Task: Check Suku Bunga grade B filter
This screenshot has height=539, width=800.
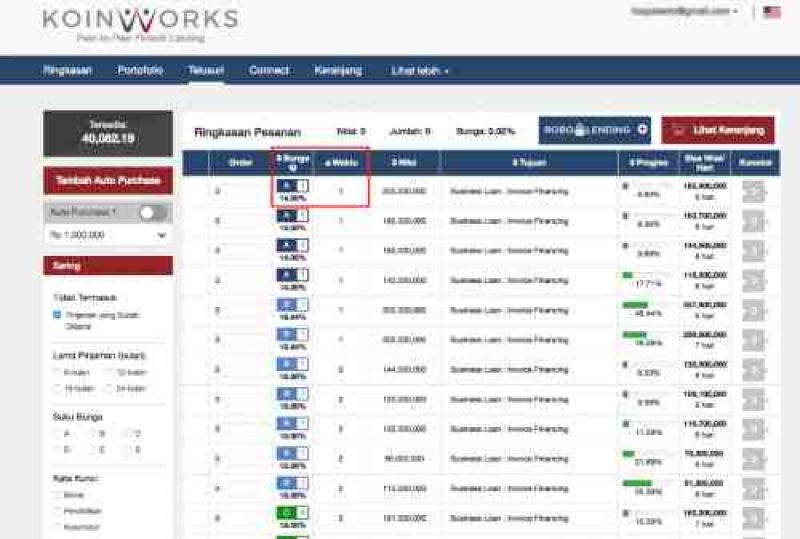Action: (92, 434)
